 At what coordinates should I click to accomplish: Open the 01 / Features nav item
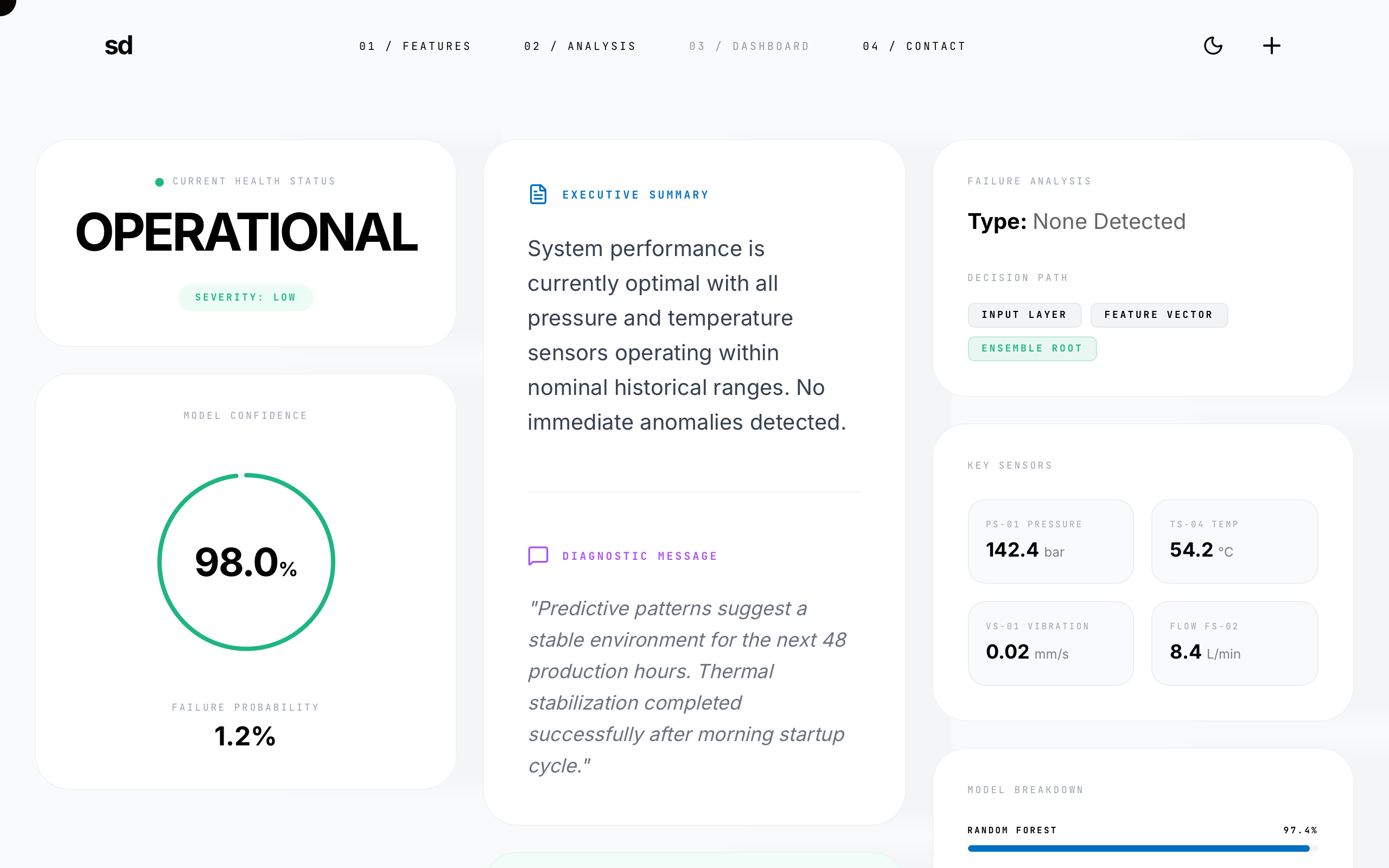pos(415,46)
